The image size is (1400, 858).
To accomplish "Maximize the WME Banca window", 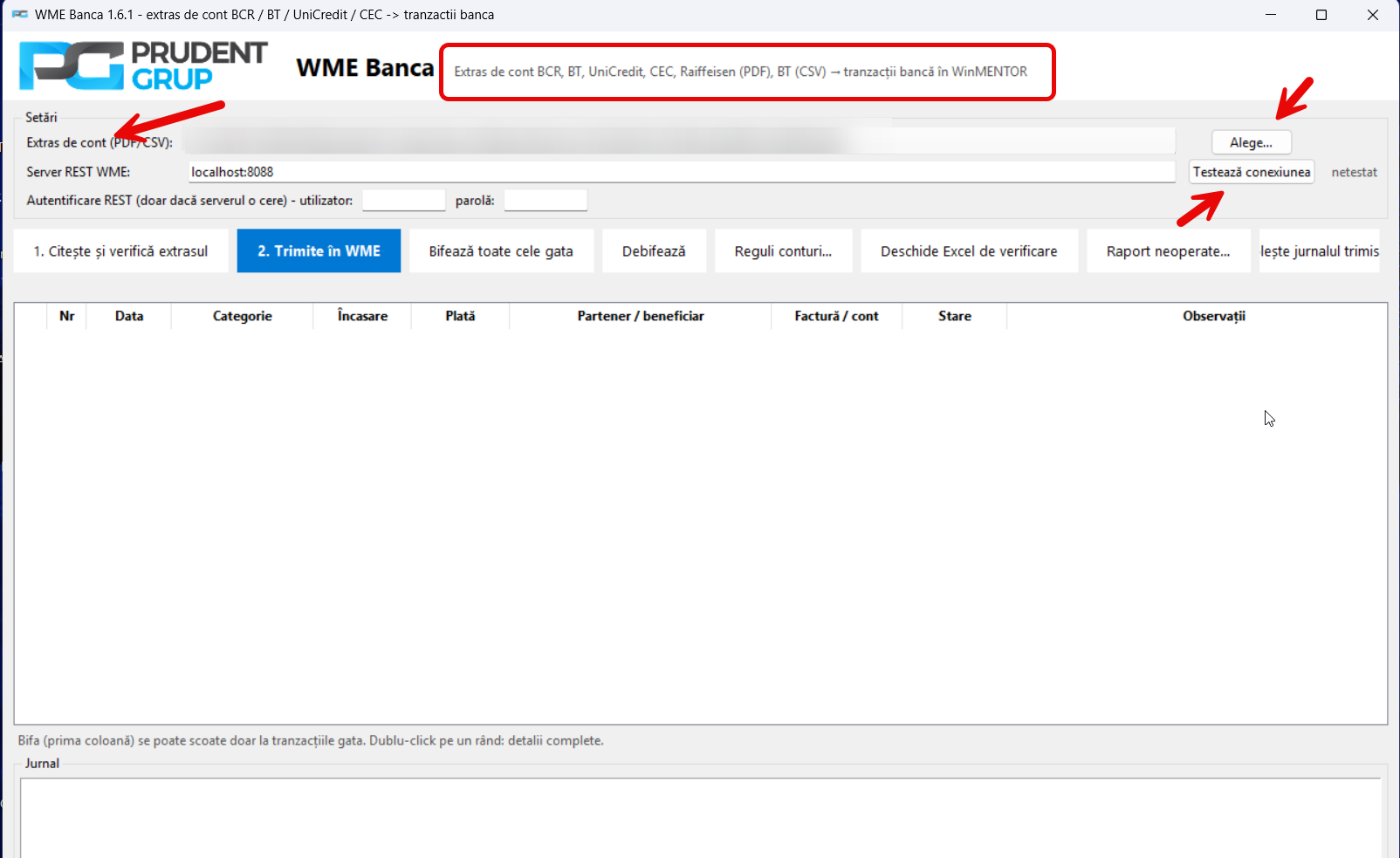I will coord(1321,15).
